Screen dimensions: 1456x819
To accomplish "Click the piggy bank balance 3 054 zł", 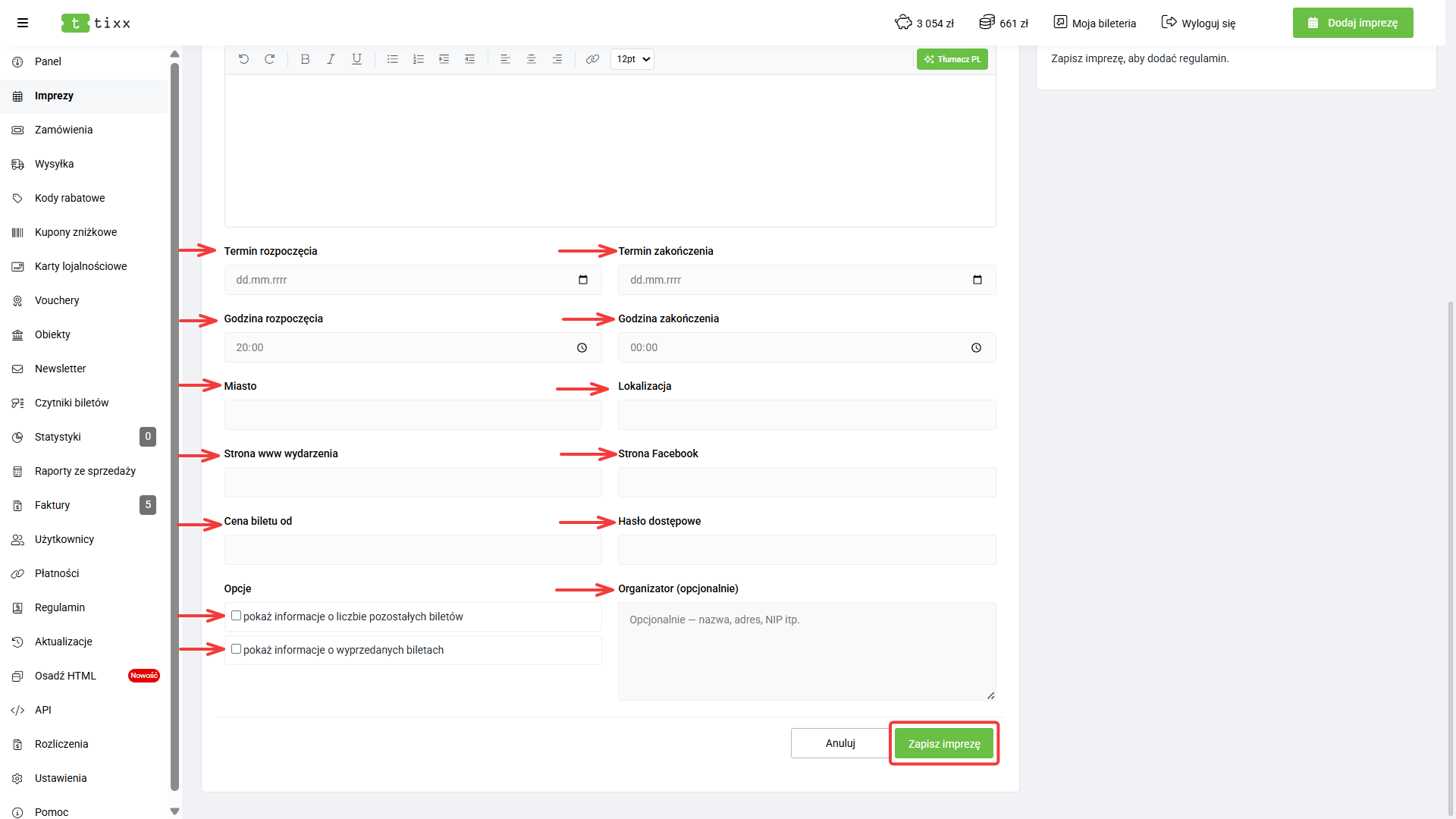I will tap(924, 23).
